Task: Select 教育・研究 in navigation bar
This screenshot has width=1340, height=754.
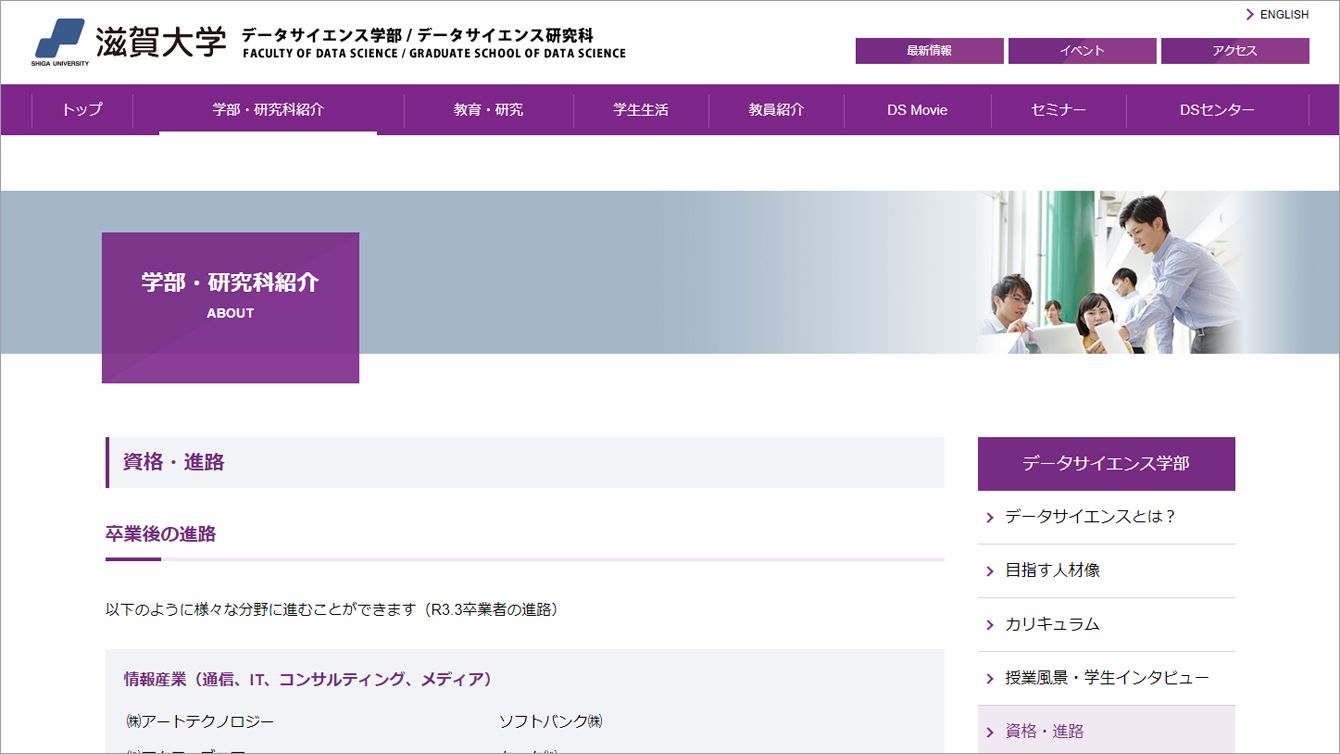Action: pos(488,110)
